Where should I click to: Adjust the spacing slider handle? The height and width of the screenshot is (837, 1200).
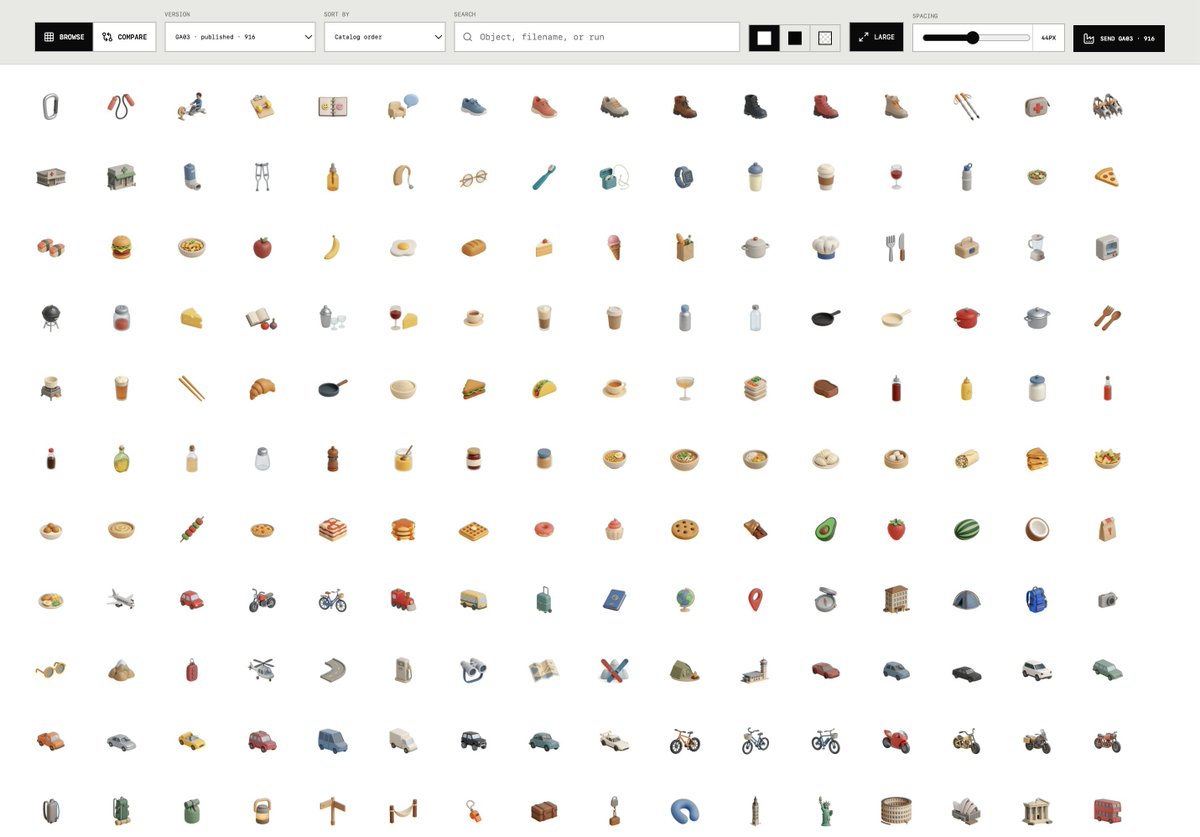click(x=972, y=37)
